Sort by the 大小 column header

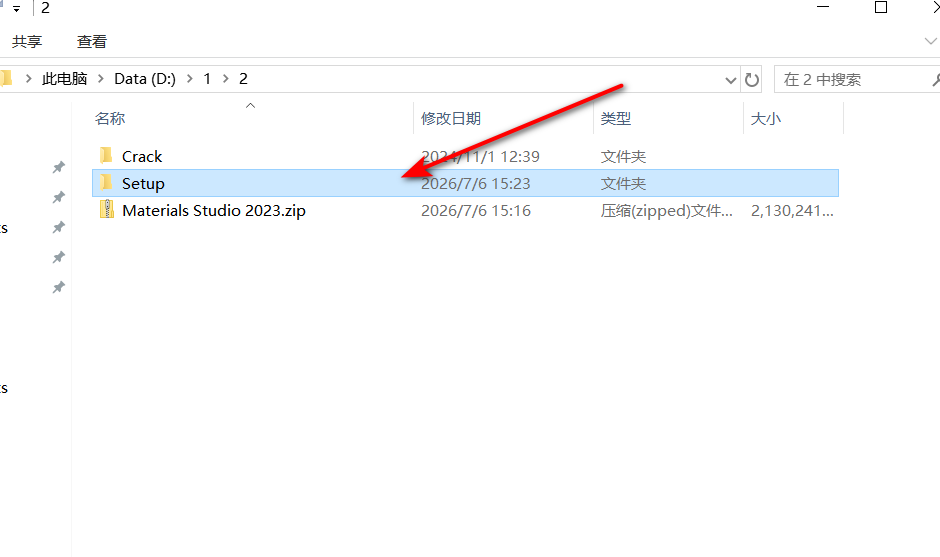(766, 118)
